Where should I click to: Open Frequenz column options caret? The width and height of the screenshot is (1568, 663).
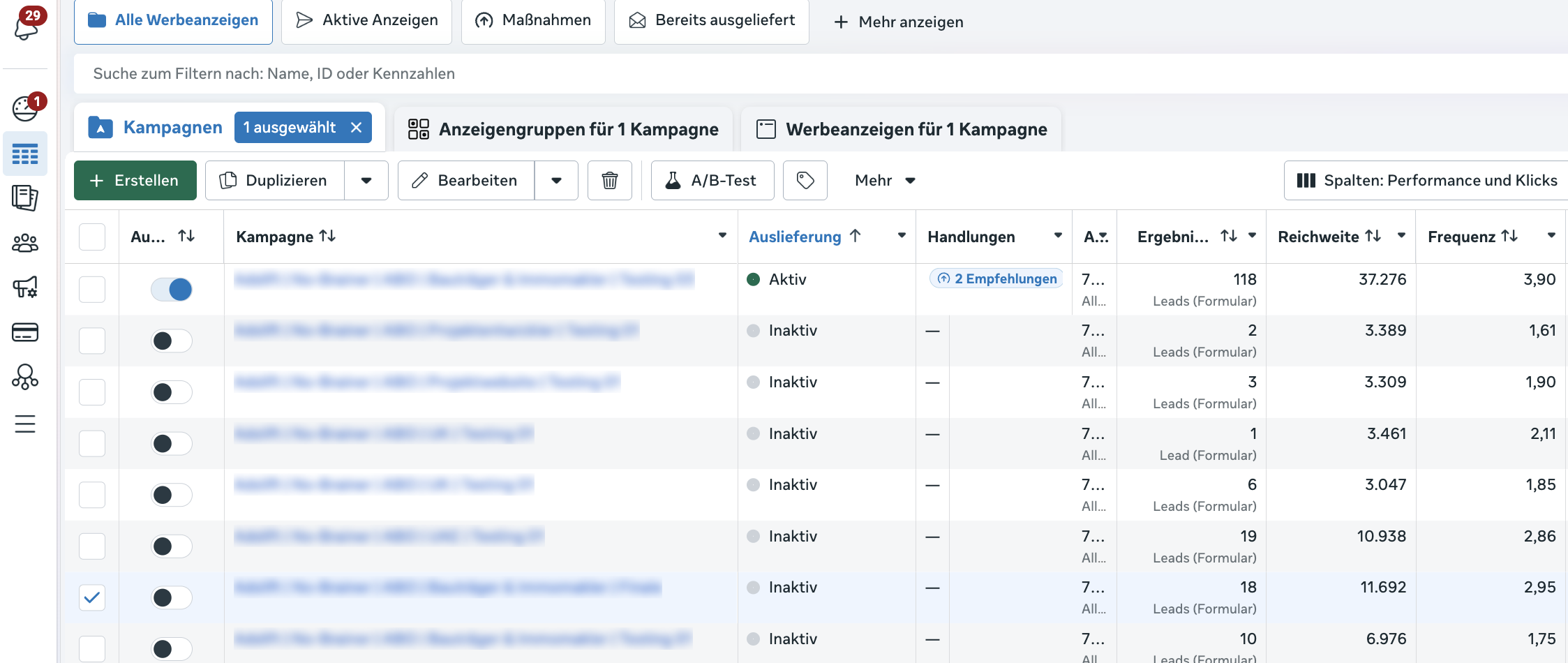coord(1551,236)
